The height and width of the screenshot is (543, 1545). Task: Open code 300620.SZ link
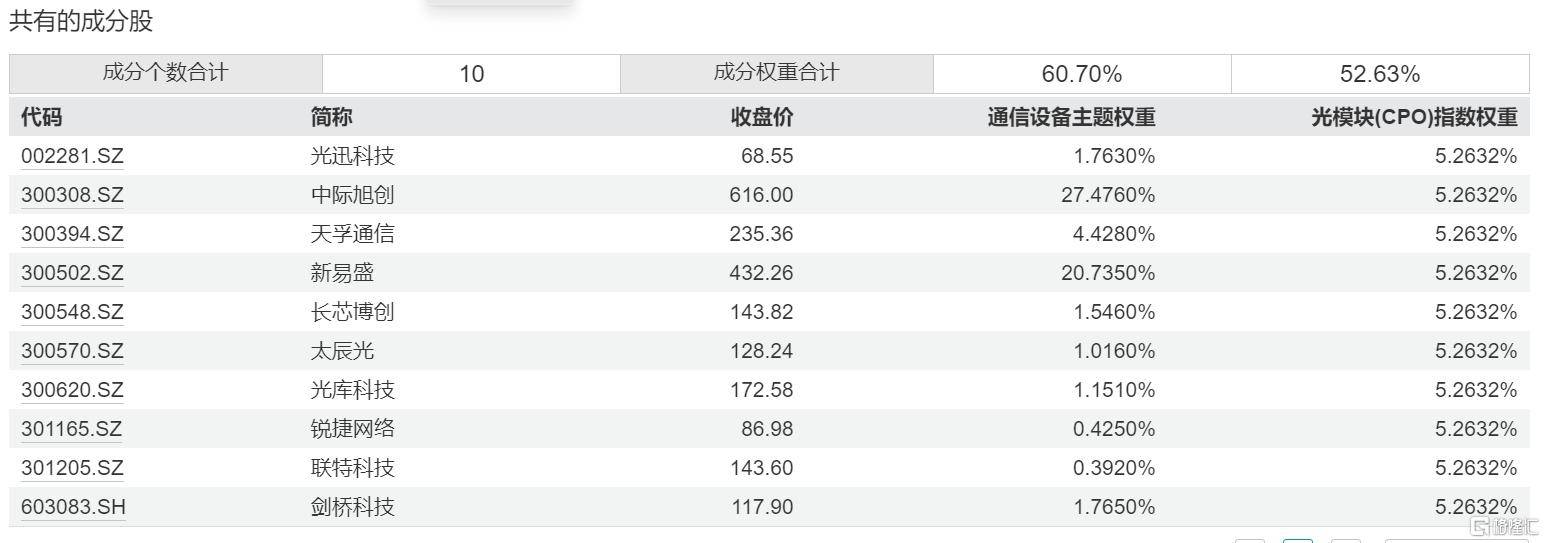pos(72,390)
